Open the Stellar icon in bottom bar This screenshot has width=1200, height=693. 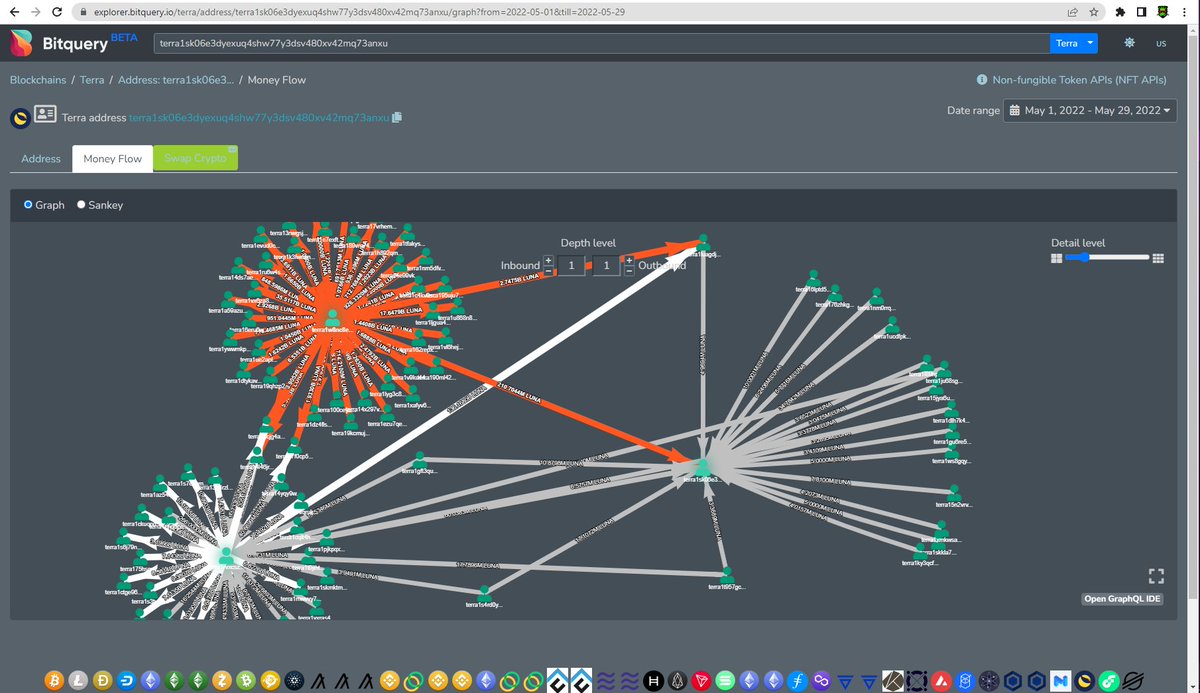point(1133,680)
